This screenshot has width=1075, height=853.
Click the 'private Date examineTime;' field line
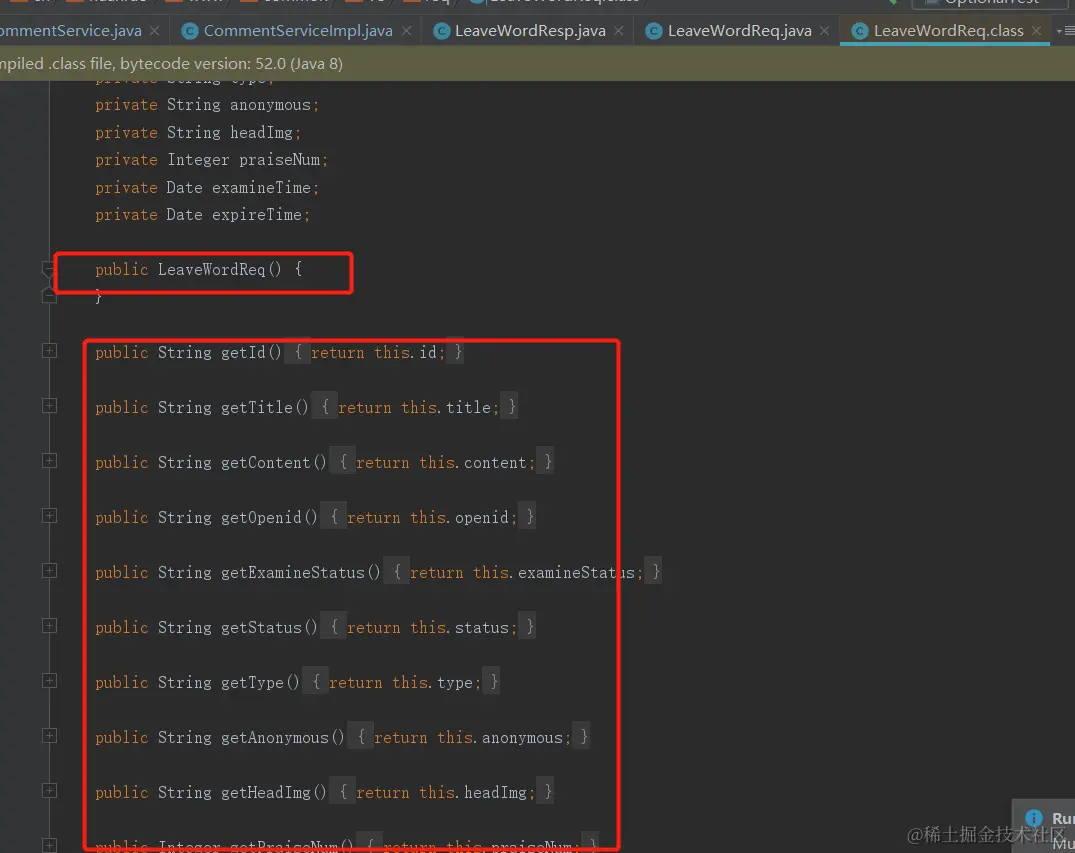click(207, 187)
